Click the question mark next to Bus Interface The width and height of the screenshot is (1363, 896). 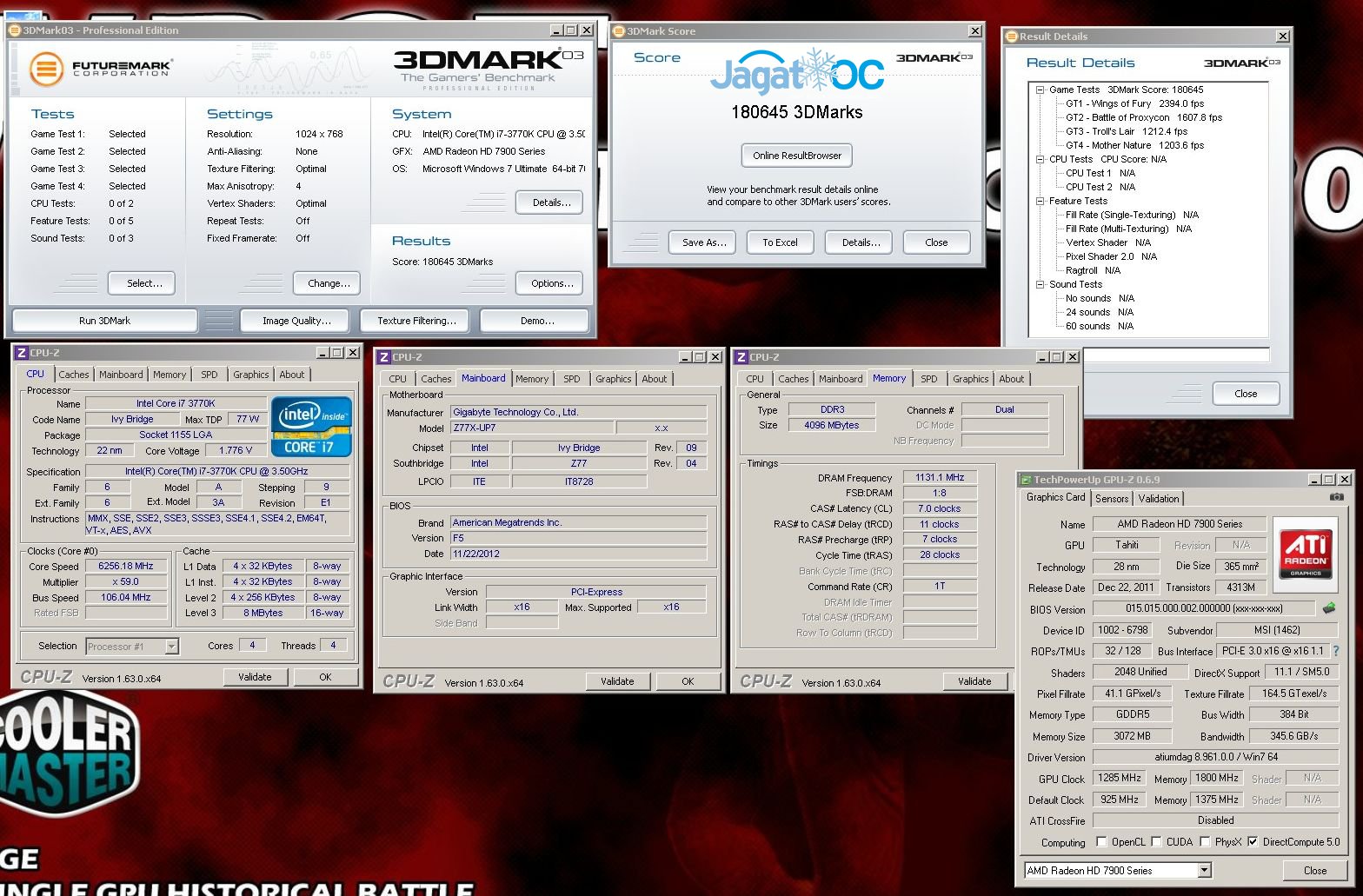1335,651
